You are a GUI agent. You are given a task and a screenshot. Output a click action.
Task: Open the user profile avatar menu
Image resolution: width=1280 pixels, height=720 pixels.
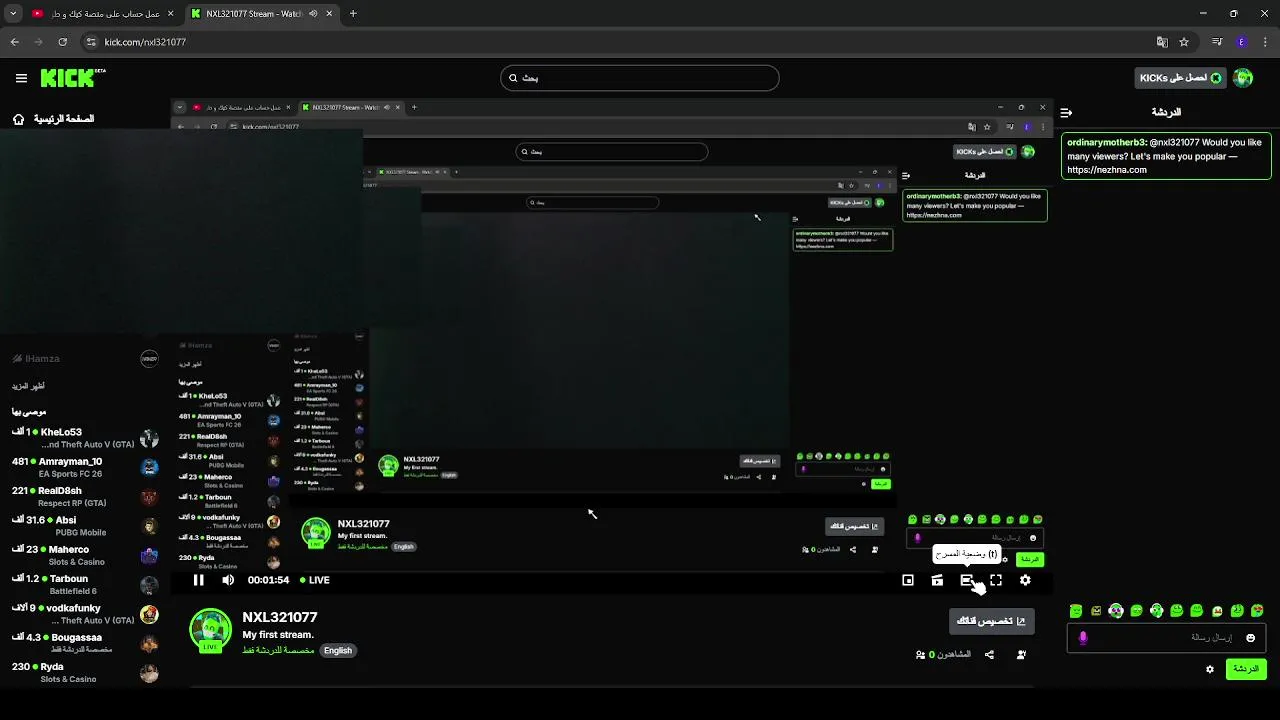[x=1243, y=78]
